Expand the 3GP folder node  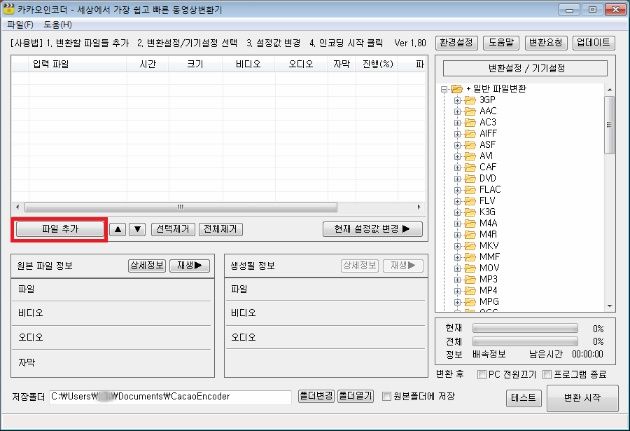457,100
